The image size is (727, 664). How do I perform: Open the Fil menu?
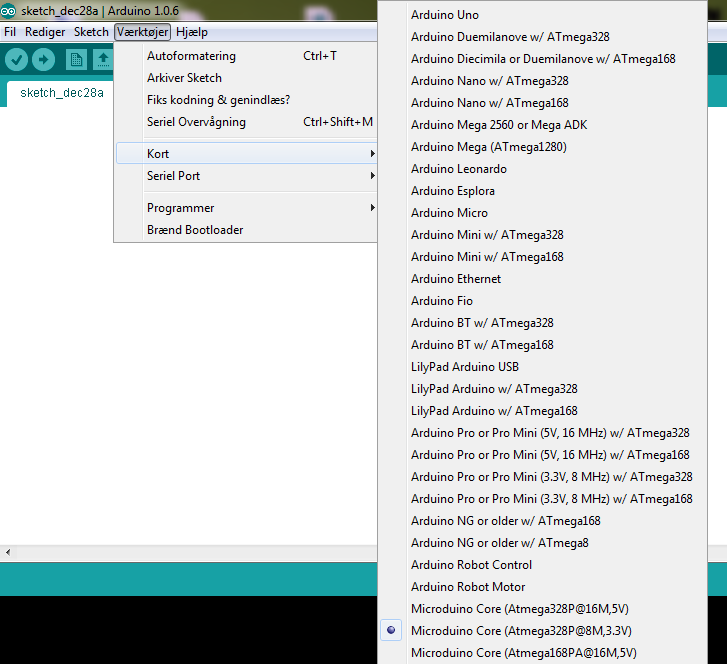[10, 32]
